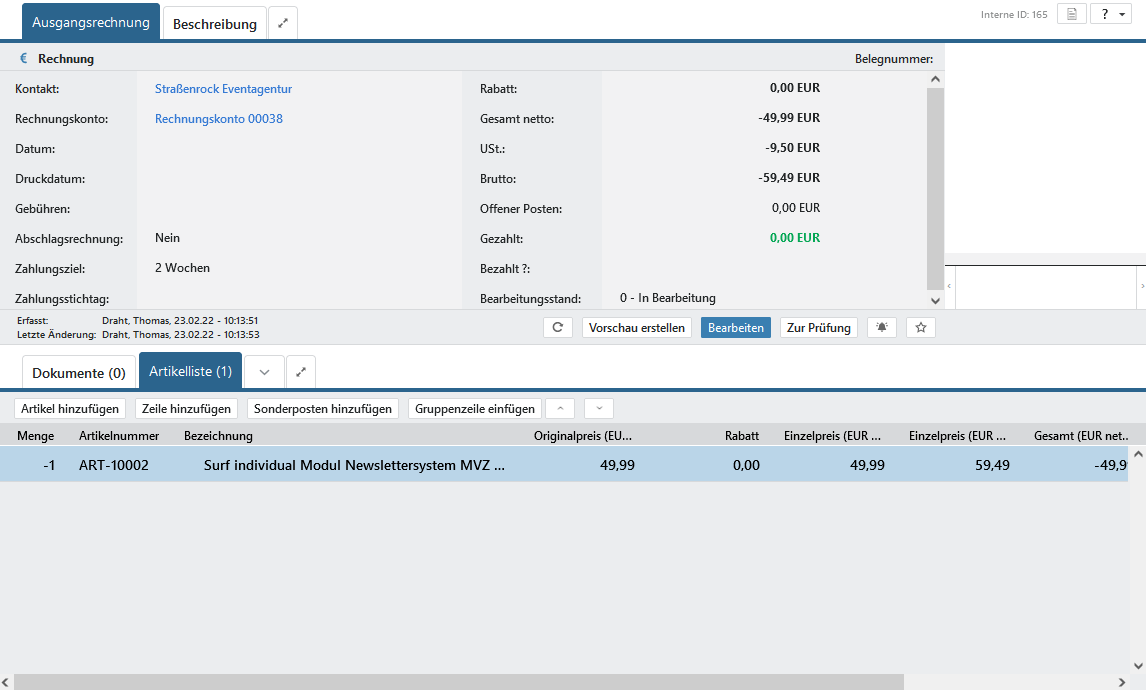Move article row up with up-chevron button
1146x690 pixels.
[560, 408]
